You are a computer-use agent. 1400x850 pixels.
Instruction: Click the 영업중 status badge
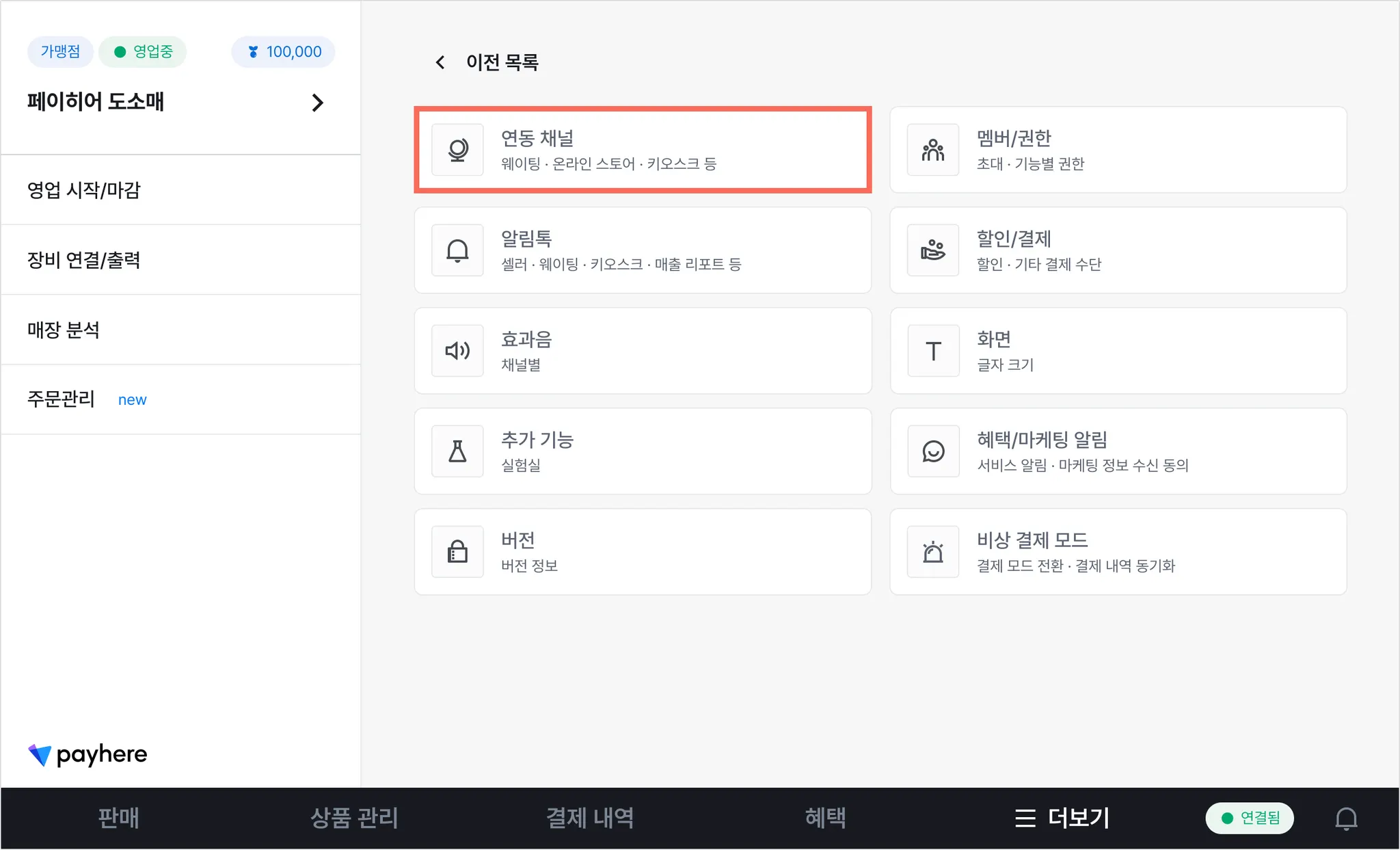point(143,52)
